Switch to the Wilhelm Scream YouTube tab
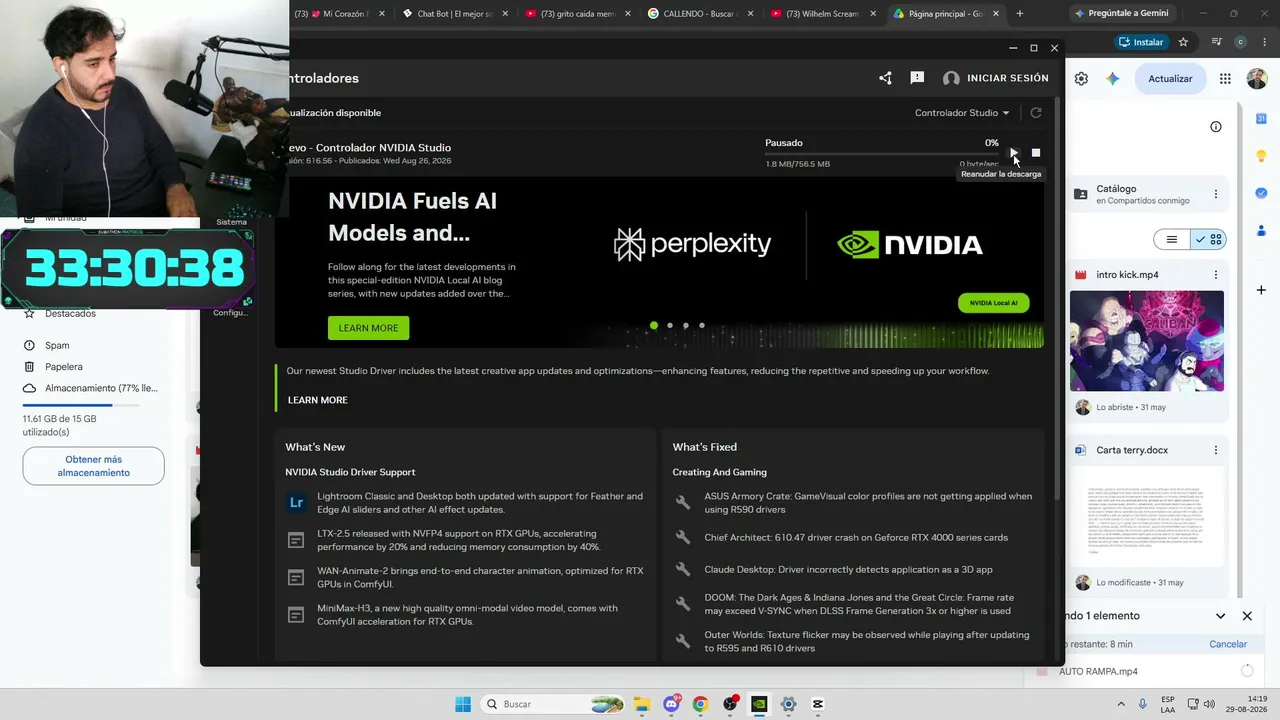This screenshot has width=1280, height=720. pos(823,14)
